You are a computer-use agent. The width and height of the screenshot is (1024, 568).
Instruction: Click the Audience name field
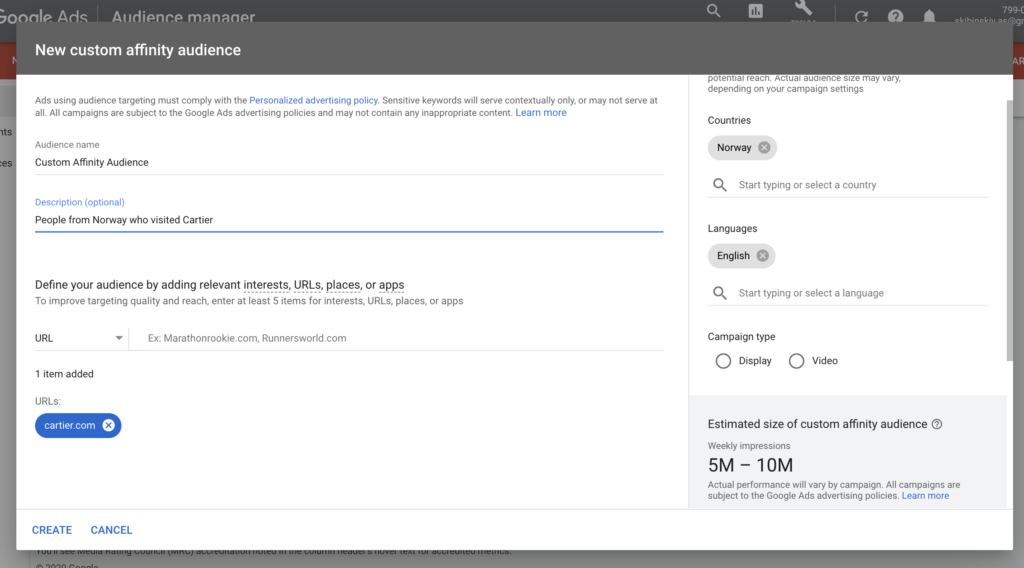click(349, 163)
